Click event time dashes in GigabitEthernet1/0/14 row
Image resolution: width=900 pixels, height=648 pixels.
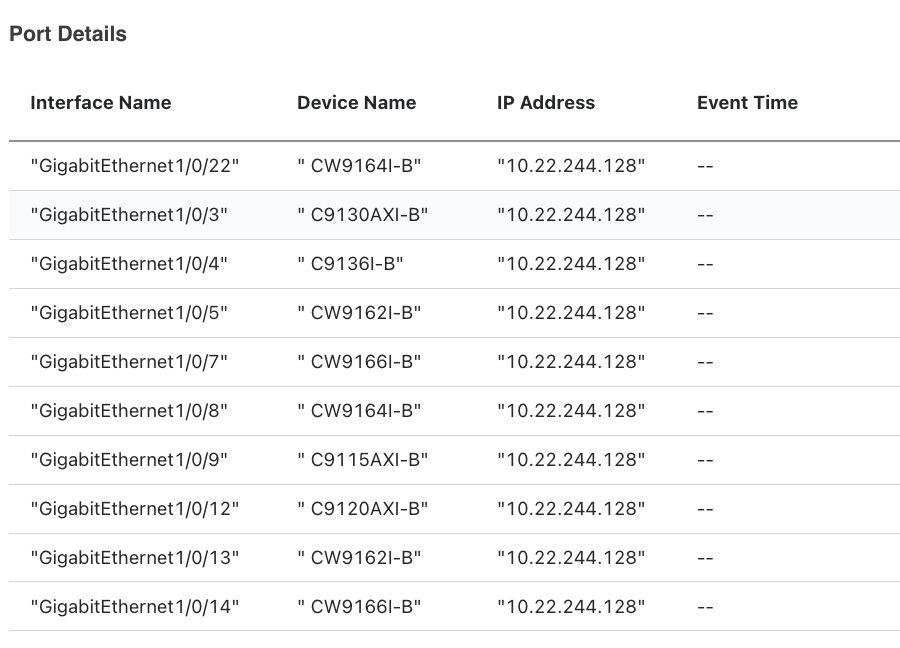coord(705,608)
